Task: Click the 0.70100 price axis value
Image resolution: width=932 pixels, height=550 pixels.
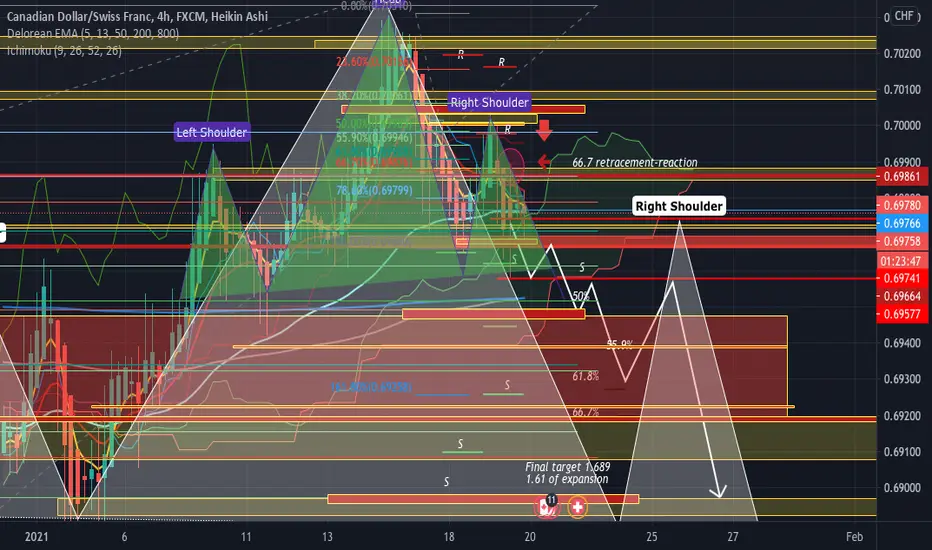Action: (x=902, y=90)
